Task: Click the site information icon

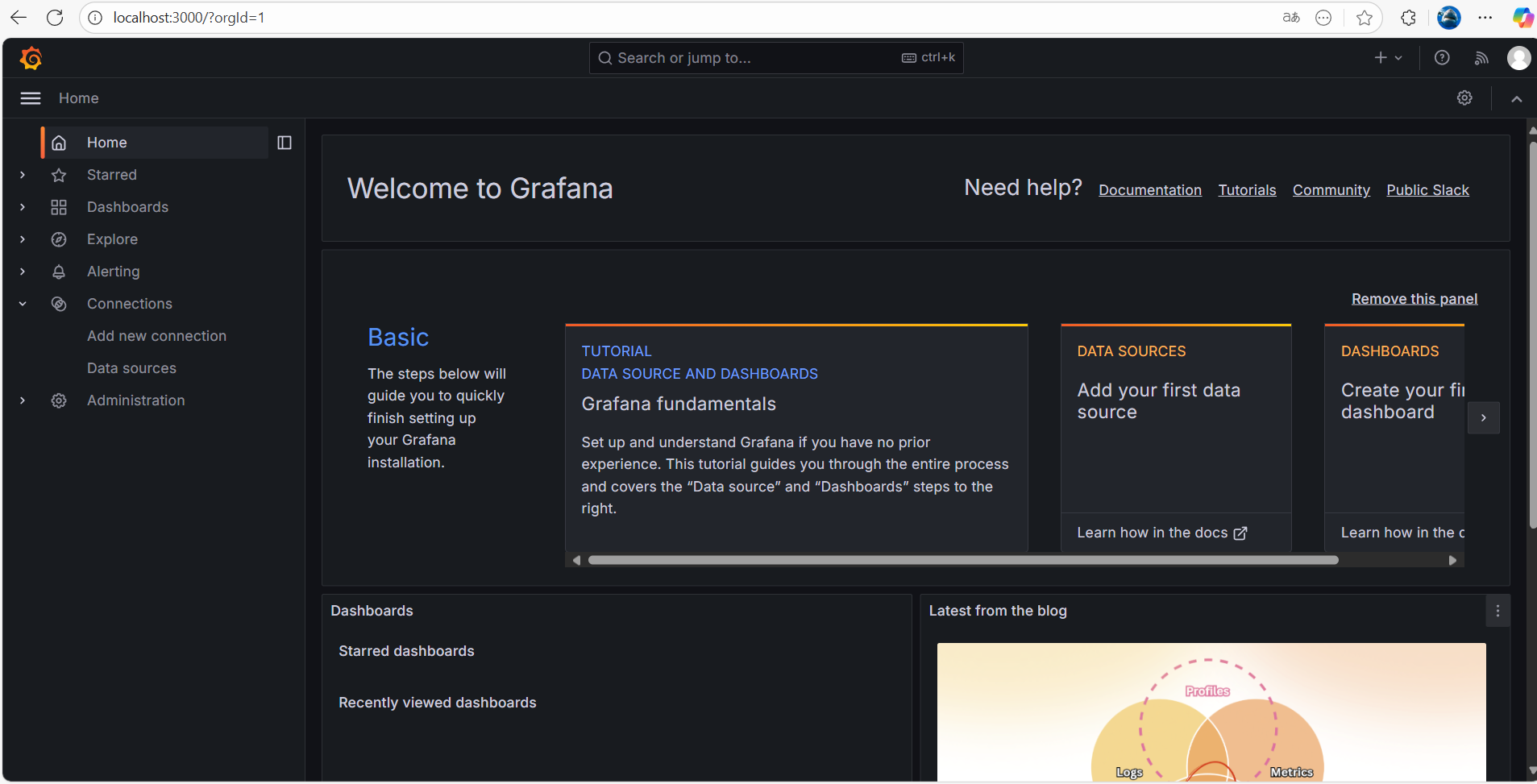Action: point(95,18)
